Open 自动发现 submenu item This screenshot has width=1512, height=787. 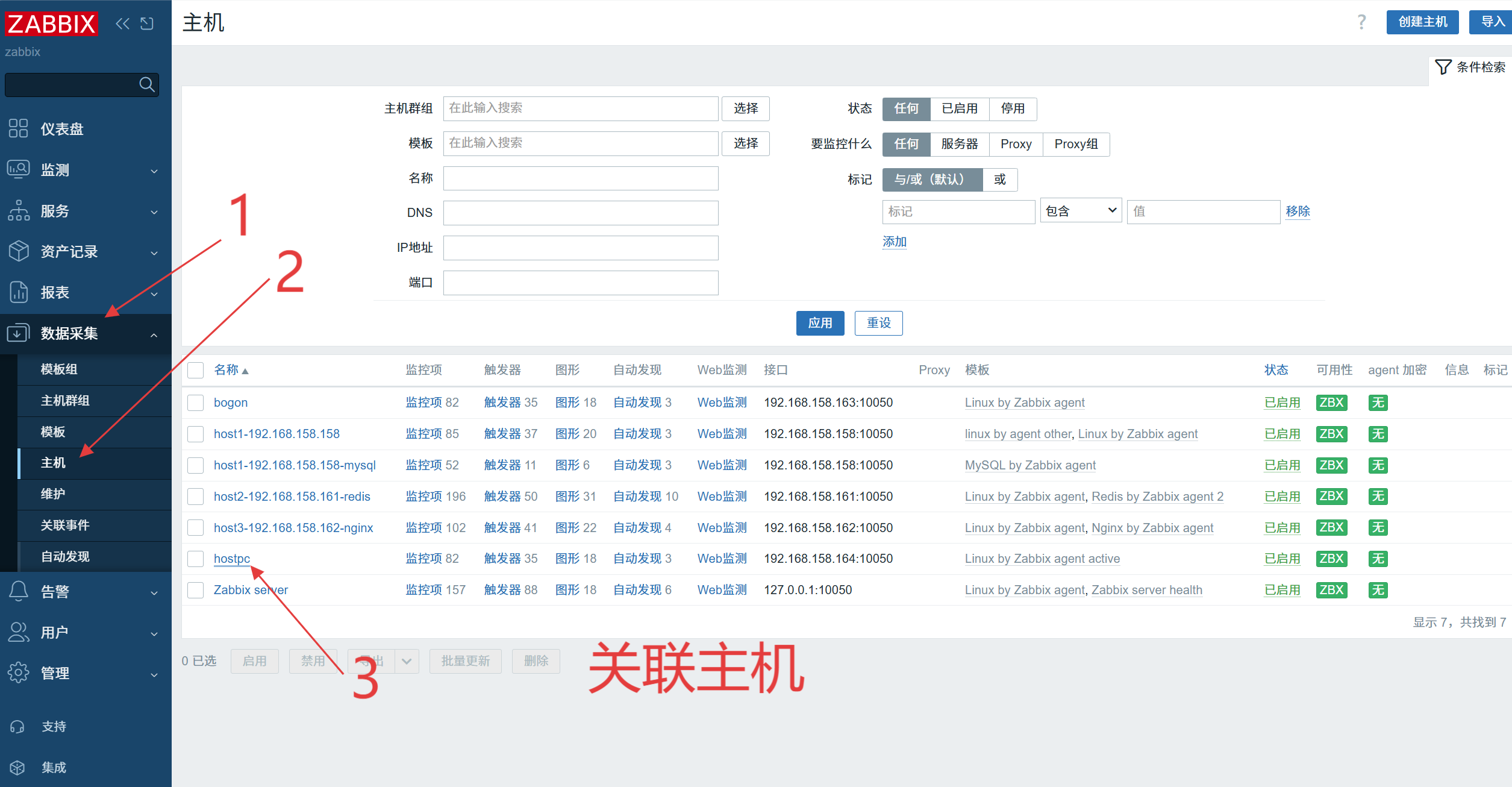click(95, 557)
